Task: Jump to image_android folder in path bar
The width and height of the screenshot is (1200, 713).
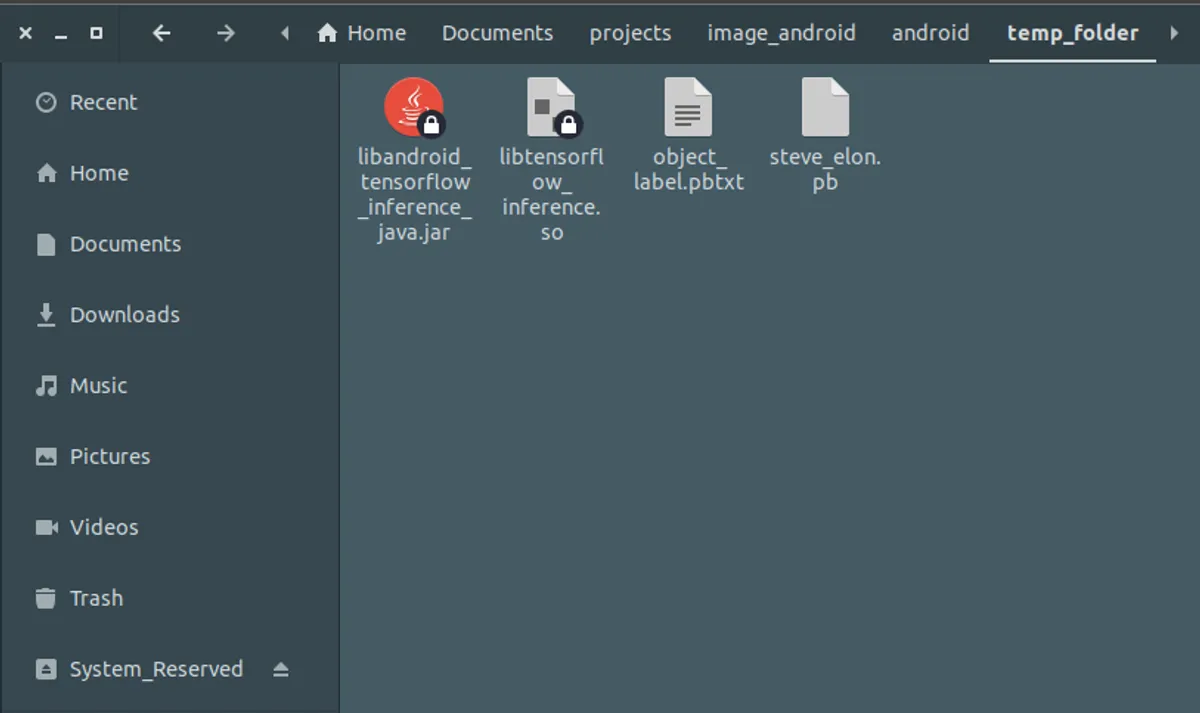Action: [x=781, y=33]
